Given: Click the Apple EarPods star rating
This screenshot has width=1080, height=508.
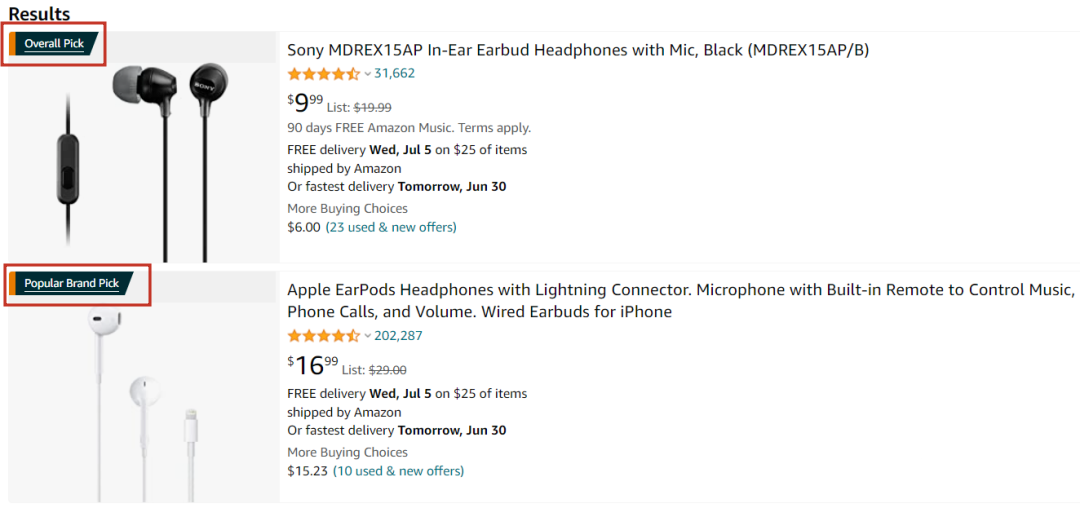Looking at the screenshot, I should tap(323, 336).
